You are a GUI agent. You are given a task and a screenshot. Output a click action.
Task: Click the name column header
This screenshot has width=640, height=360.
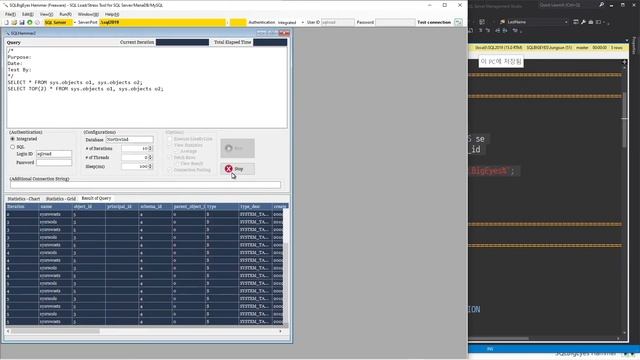56,207
